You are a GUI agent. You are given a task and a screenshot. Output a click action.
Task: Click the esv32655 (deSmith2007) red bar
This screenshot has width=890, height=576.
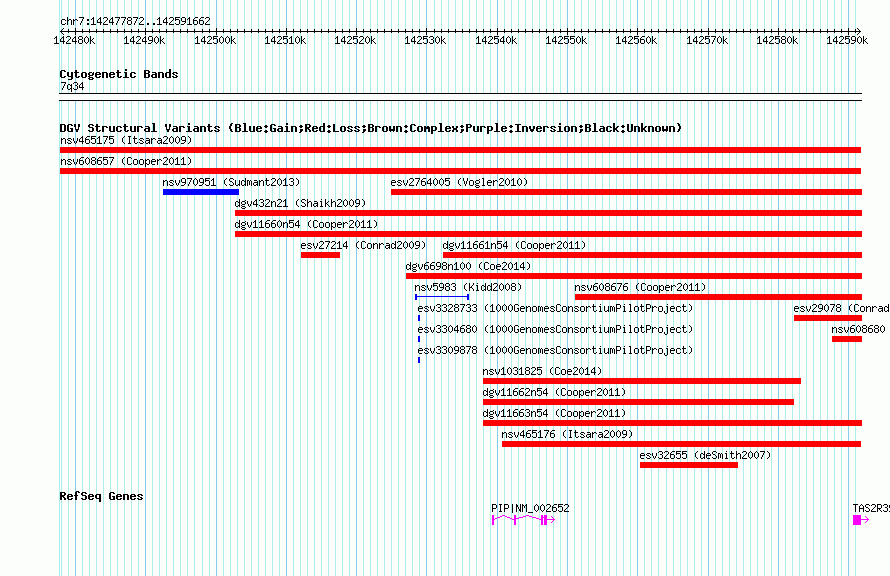click(x=689, y=465)
